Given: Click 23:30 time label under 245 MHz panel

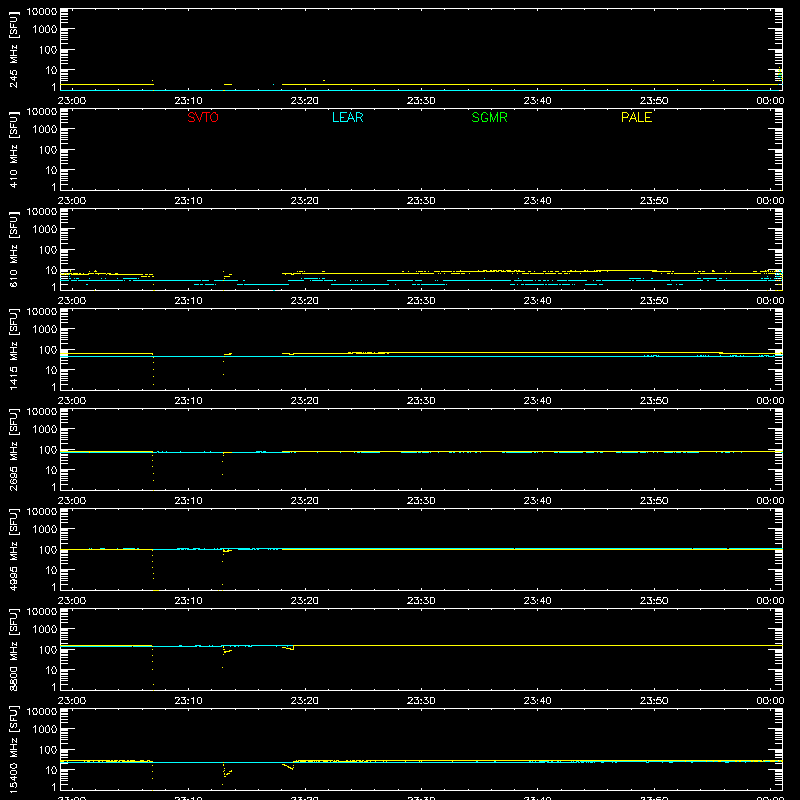Looking at the screenshot, I should [421, 101].
